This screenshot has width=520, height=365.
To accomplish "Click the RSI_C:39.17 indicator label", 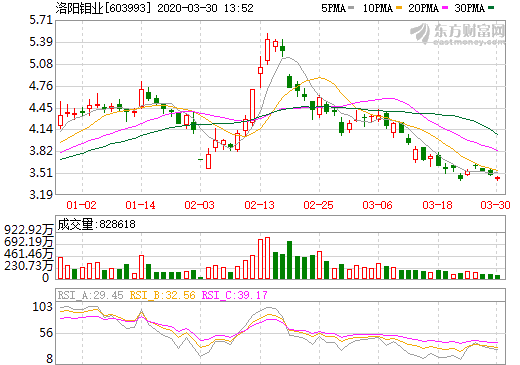I will 235,295.
